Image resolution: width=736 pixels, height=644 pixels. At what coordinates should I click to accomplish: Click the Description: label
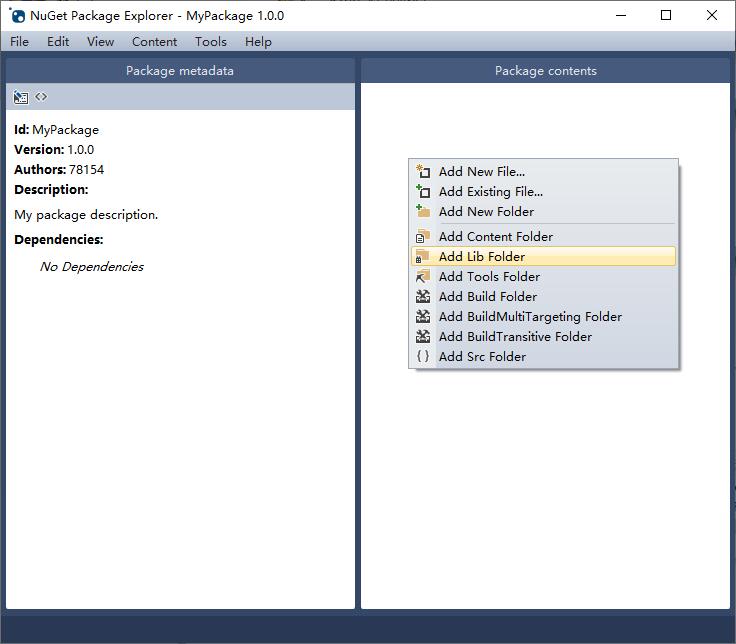(x=51, y=190)
